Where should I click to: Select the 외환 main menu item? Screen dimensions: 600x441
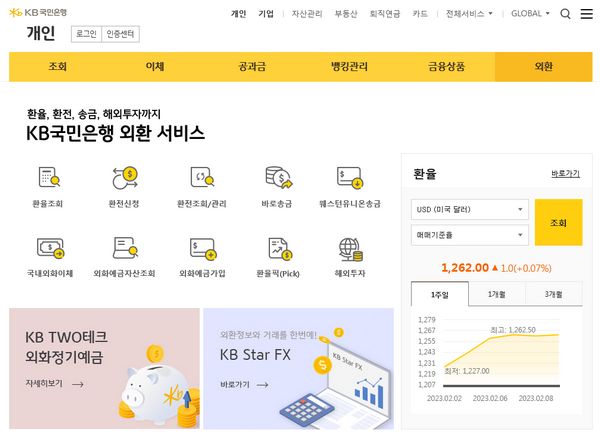pyautogui.click(x=544, y=67)
